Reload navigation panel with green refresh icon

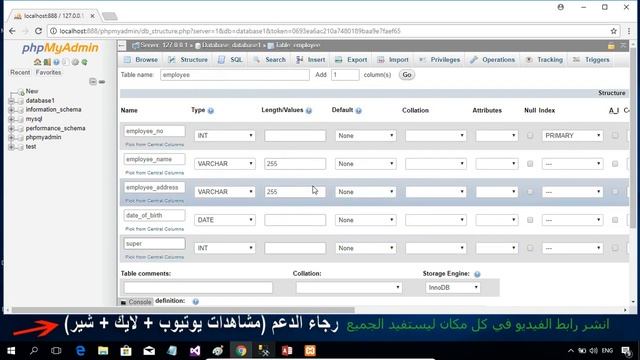pyautogui.click(x=84, y=62)
